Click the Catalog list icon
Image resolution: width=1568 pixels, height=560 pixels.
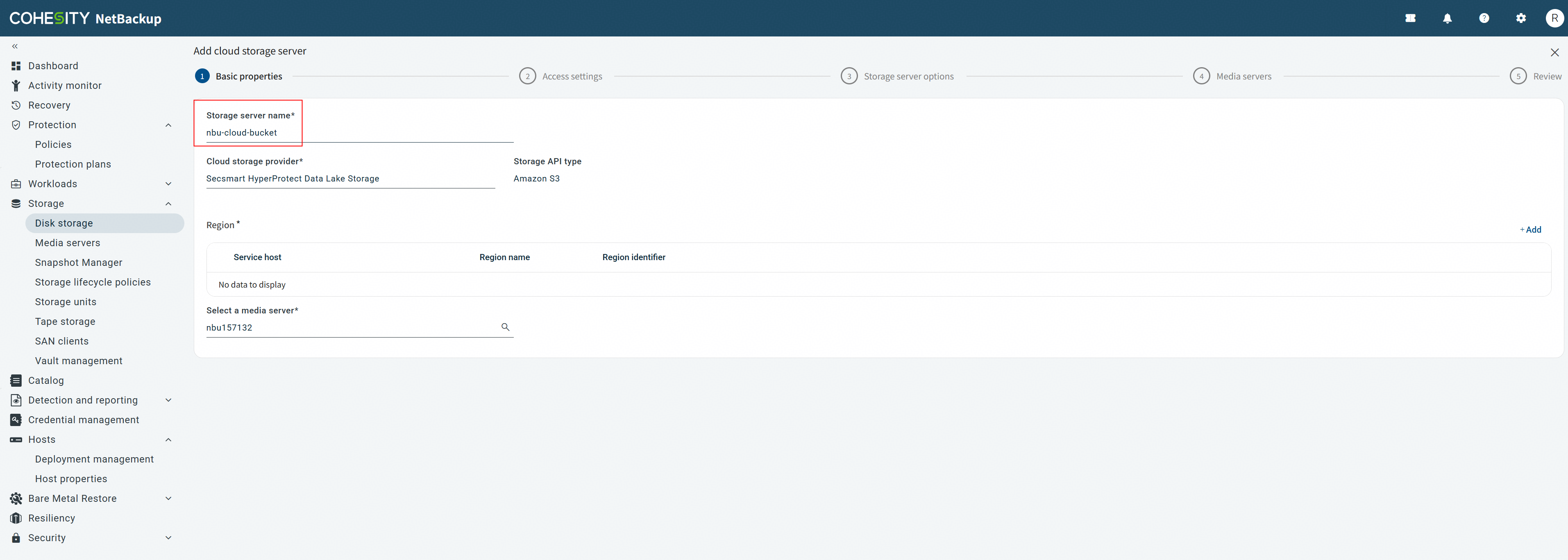(16, 381)
